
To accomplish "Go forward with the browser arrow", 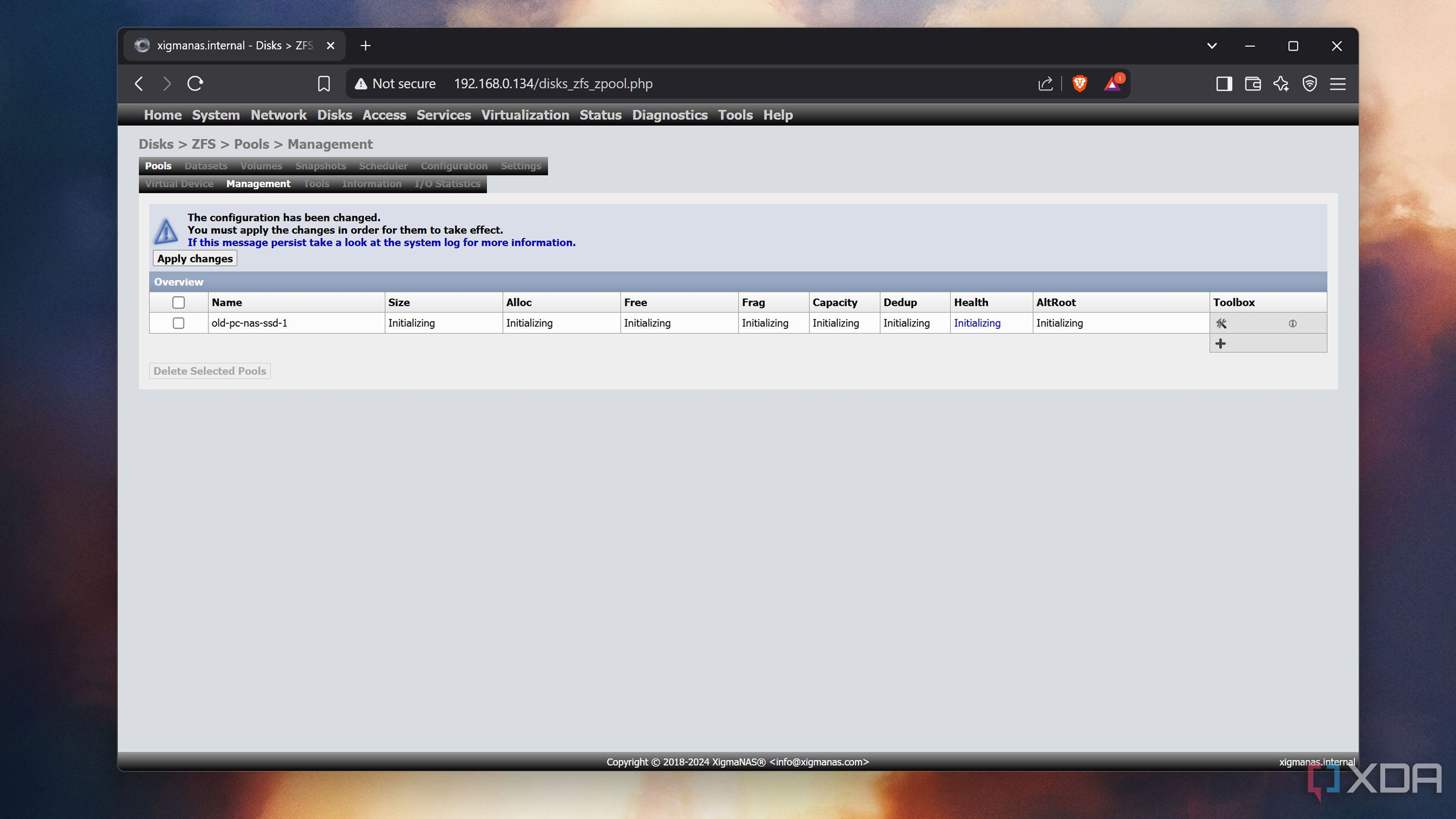I will click(166, 84).
